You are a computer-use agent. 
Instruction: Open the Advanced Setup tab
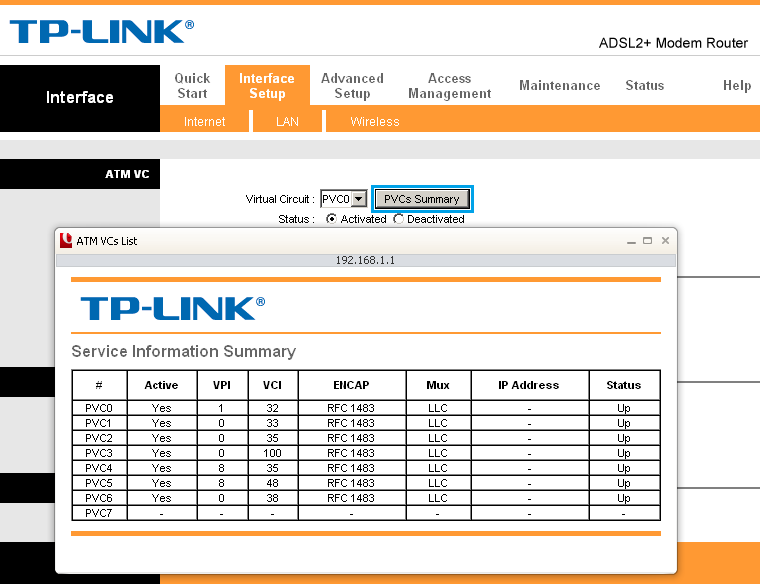[352, 86]
